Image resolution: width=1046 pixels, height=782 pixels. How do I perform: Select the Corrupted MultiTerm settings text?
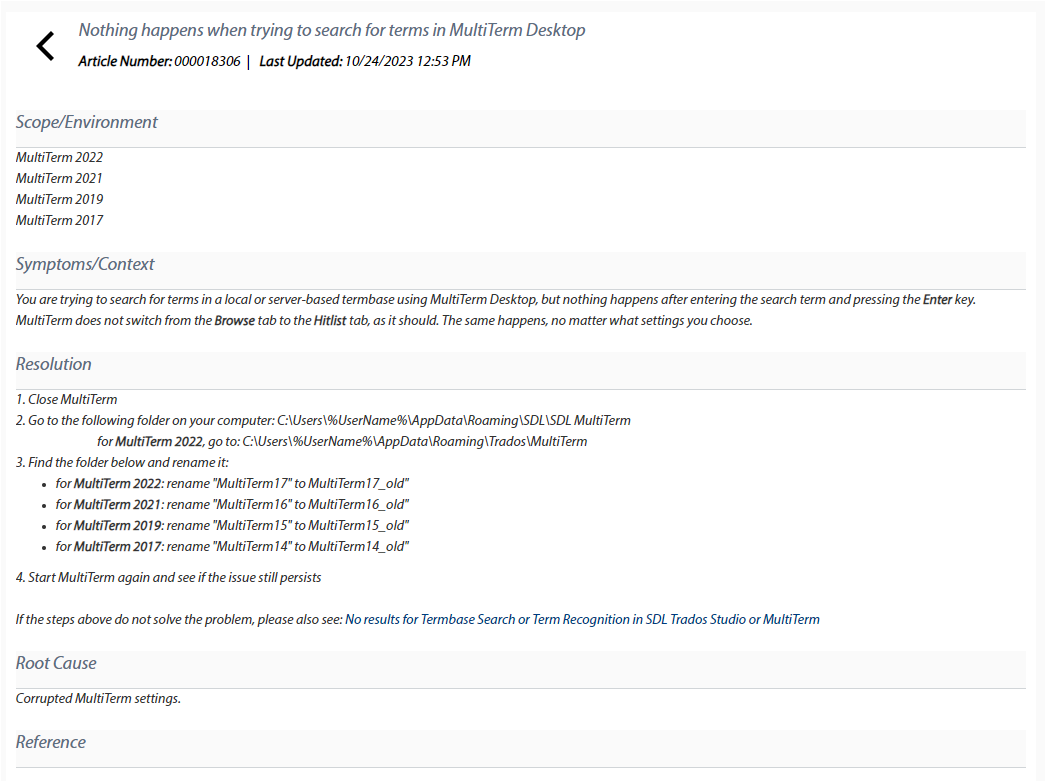coord(97,698)
